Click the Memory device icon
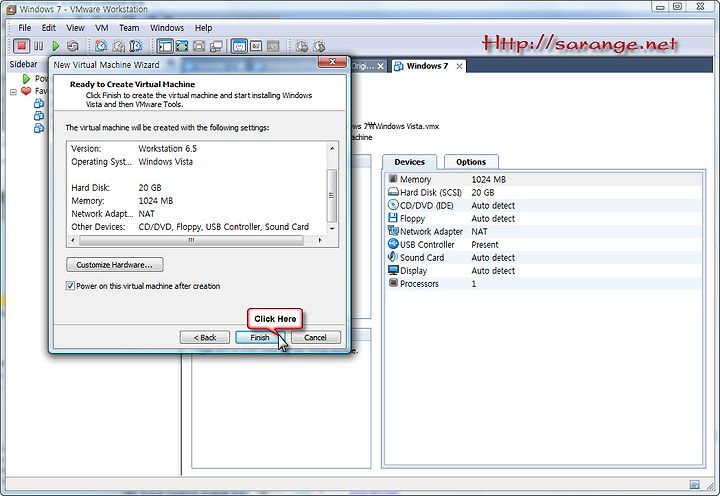Image resolution: width=720 pixels, height=496 pixels. click(393, 179)
